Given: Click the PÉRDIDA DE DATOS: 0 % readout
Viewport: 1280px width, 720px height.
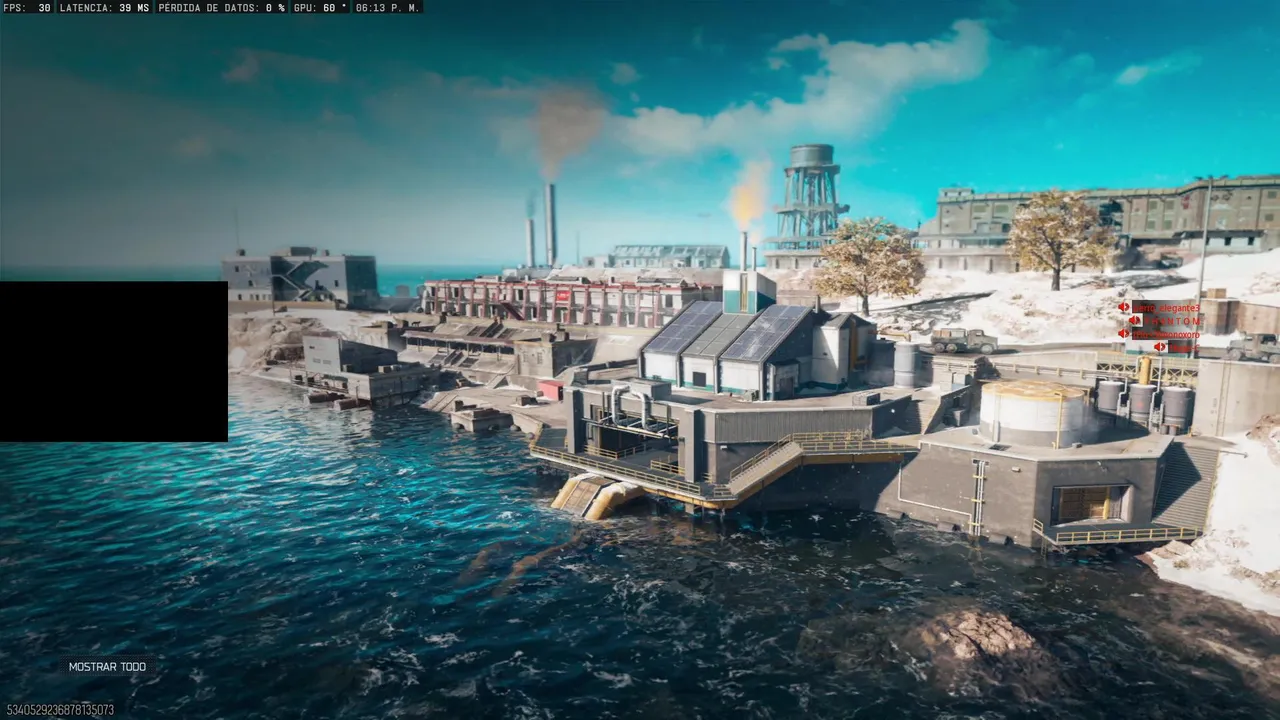Looking at the screenshot, I should coord(221,7).
